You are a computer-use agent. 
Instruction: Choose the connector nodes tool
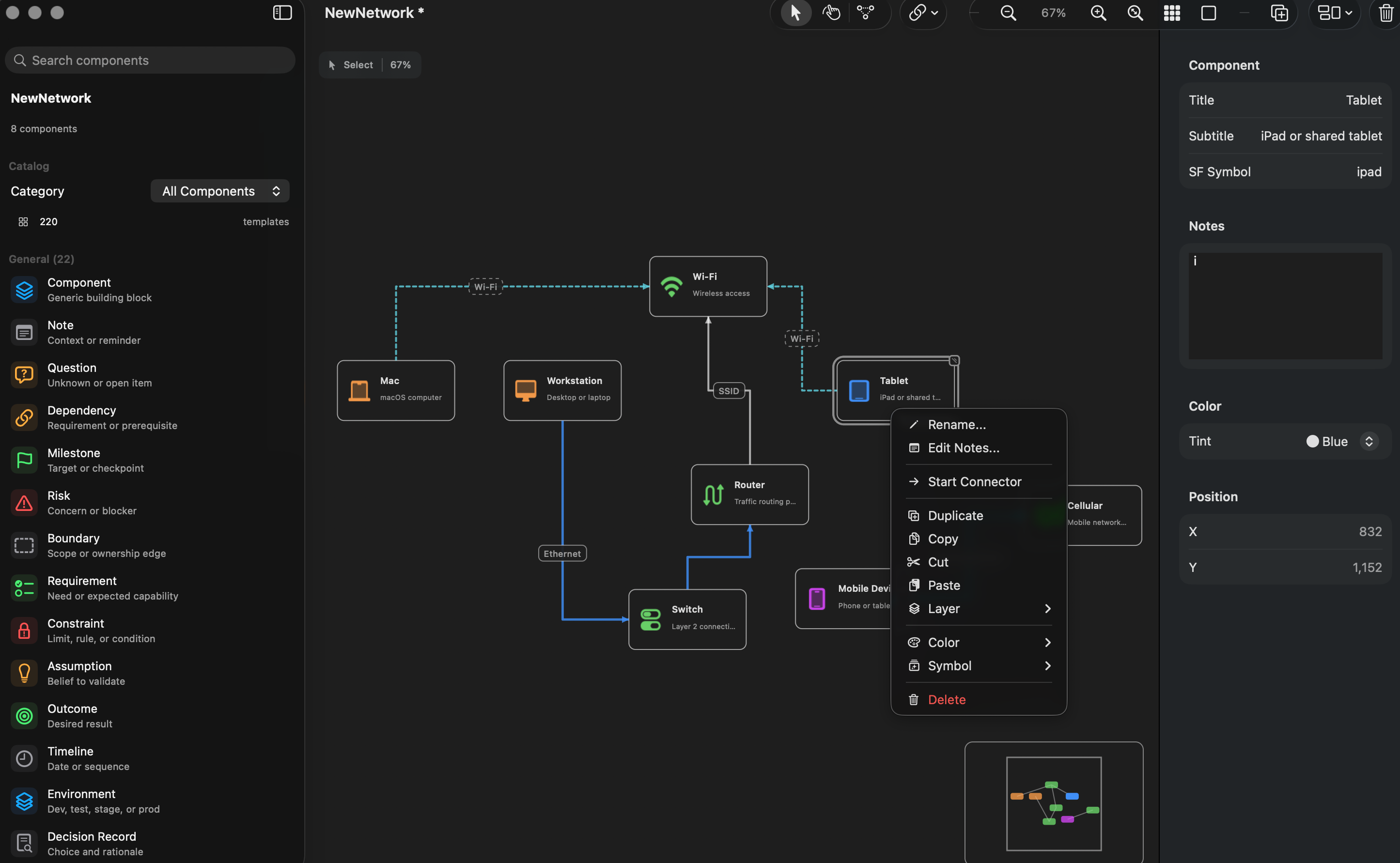(866, 13)
